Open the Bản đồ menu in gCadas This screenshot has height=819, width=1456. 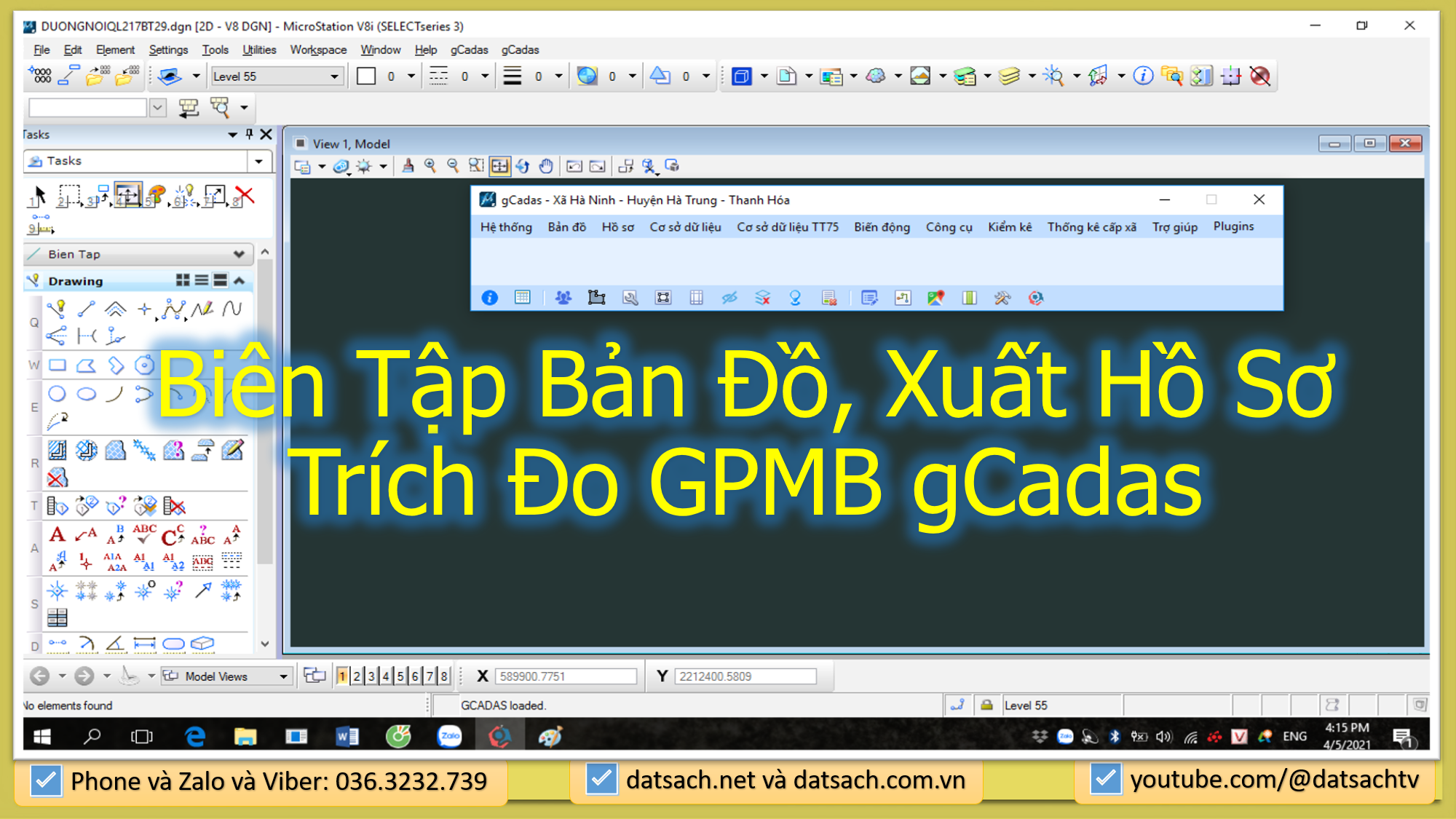click(566, 226)
